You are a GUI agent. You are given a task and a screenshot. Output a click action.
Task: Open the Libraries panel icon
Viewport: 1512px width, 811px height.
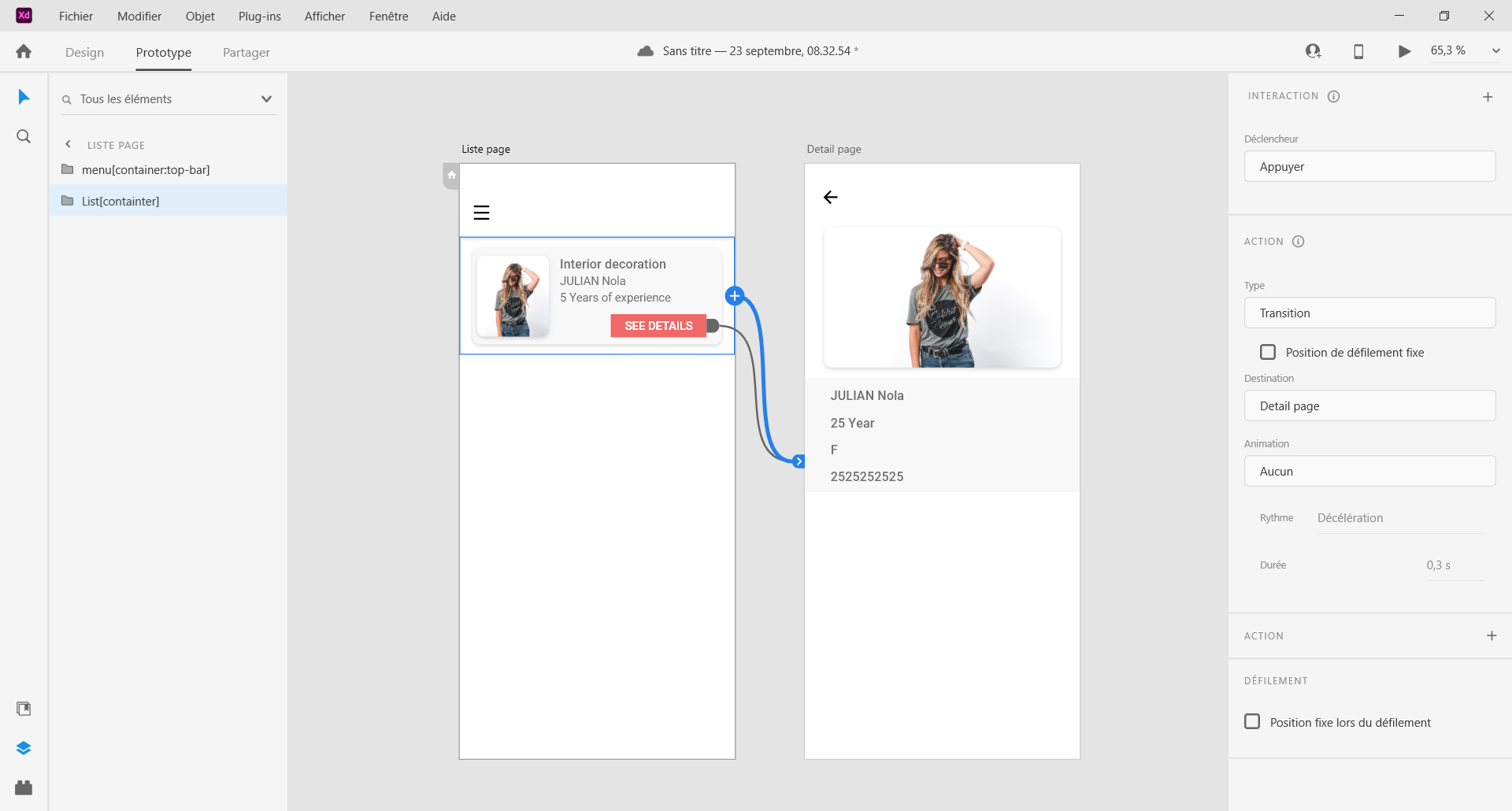click(x=24, y=709)
